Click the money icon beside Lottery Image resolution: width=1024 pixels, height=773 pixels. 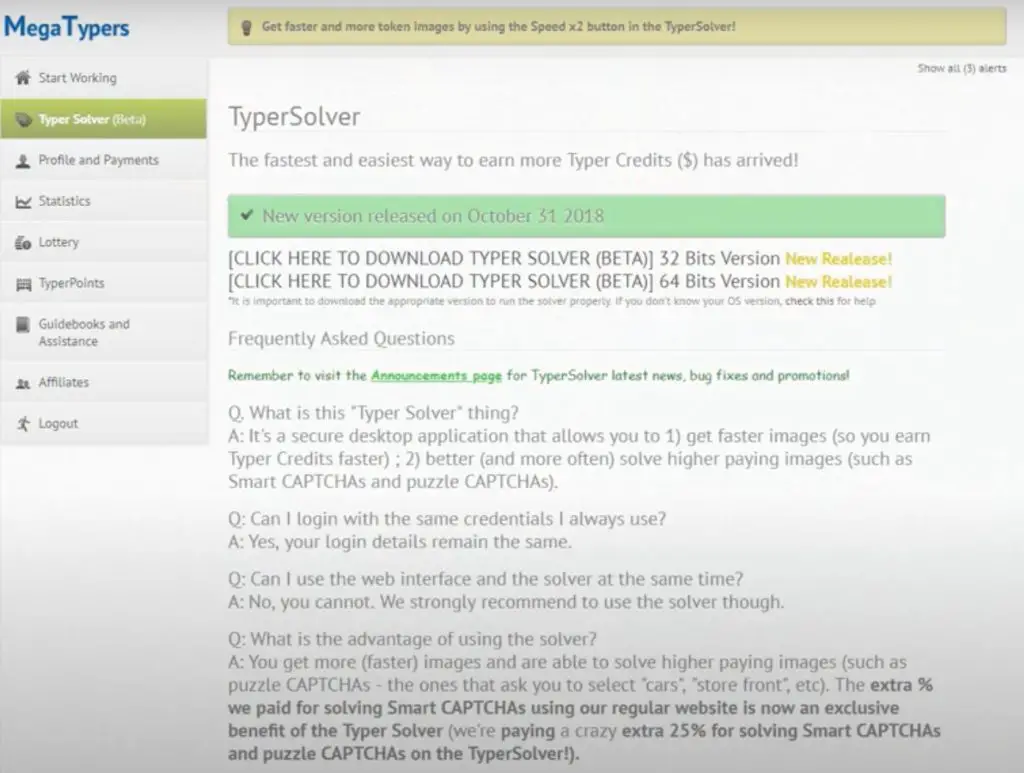coord(23,243)
